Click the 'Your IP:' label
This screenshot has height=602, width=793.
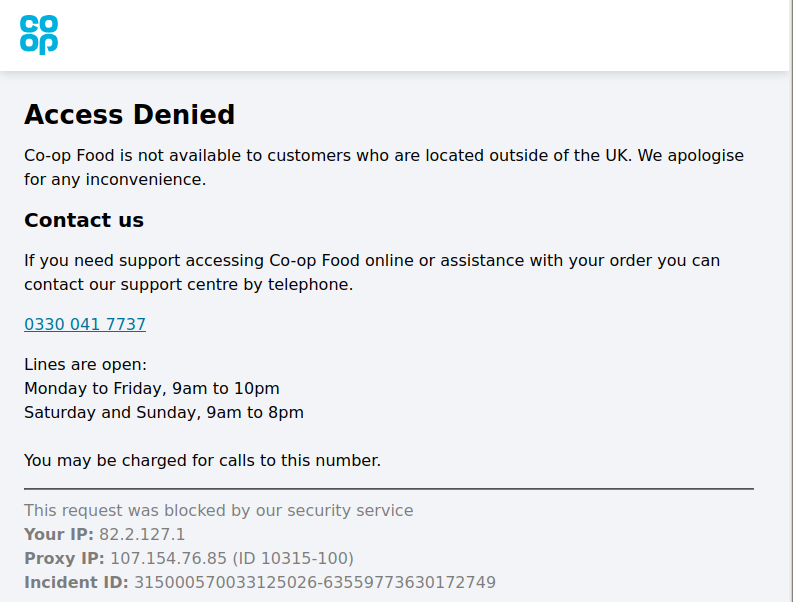click(x=58, y=535)
